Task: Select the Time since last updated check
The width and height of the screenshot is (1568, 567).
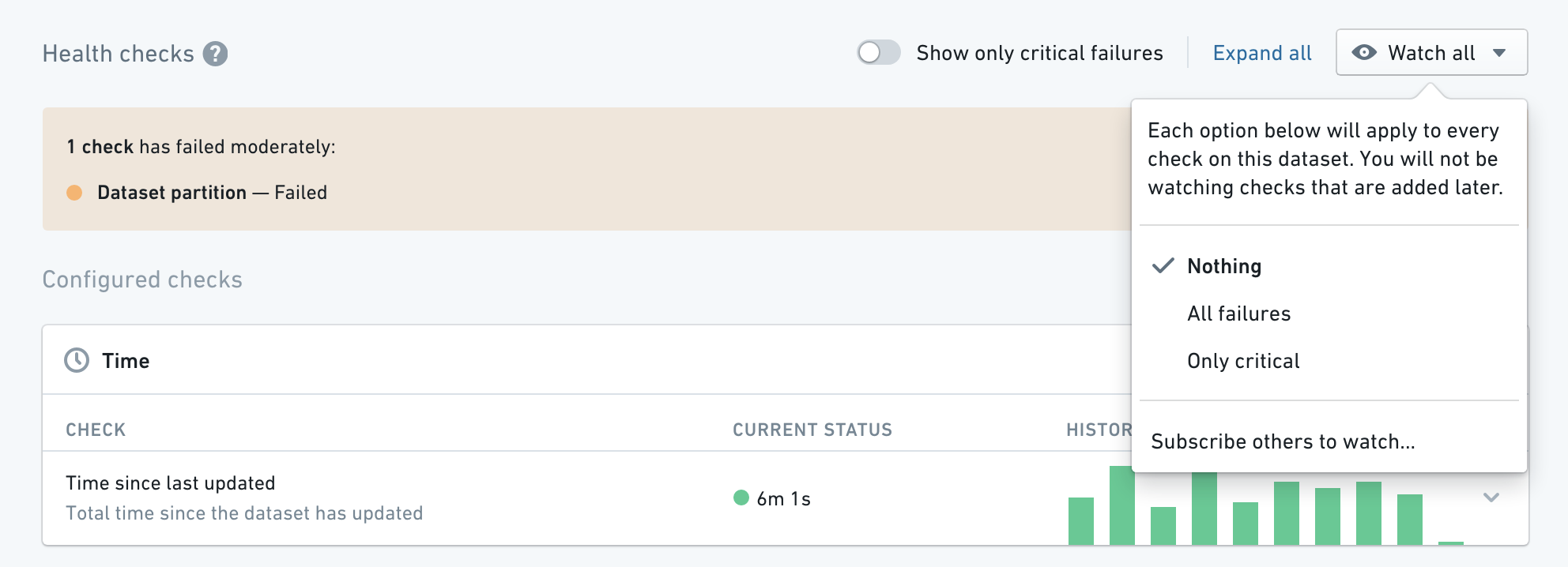Action: pyautogui.click(x=171, y=483)
